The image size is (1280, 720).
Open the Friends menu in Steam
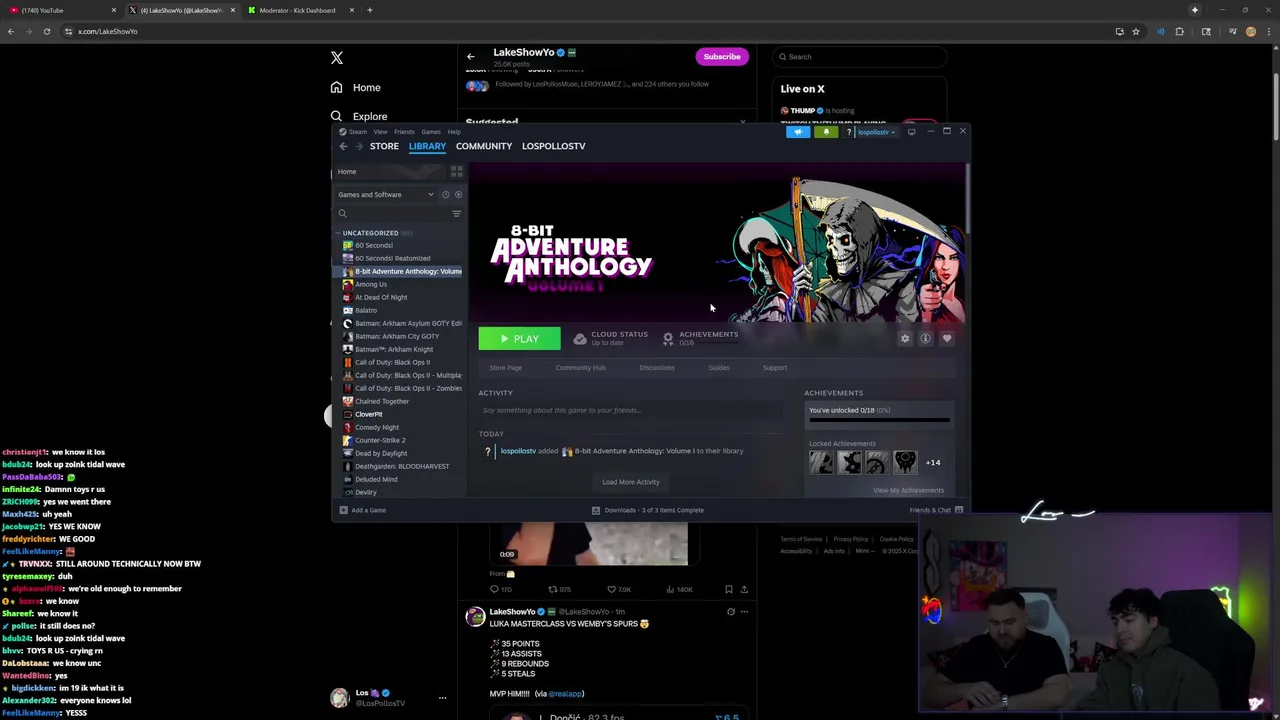404,132
